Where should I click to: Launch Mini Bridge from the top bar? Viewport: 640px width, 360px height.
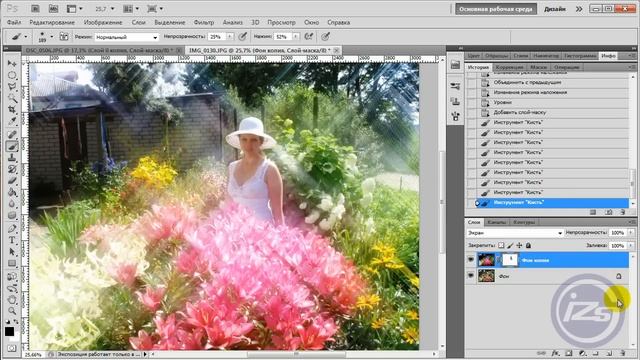[53, 9]
